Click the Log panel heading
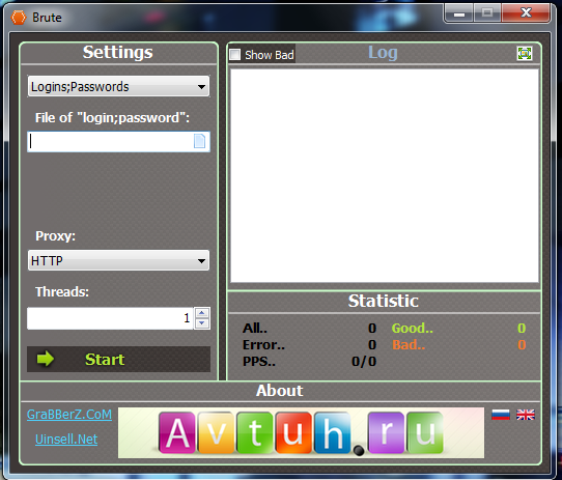Screen dimensions: 562x480 tap(383, 53)
